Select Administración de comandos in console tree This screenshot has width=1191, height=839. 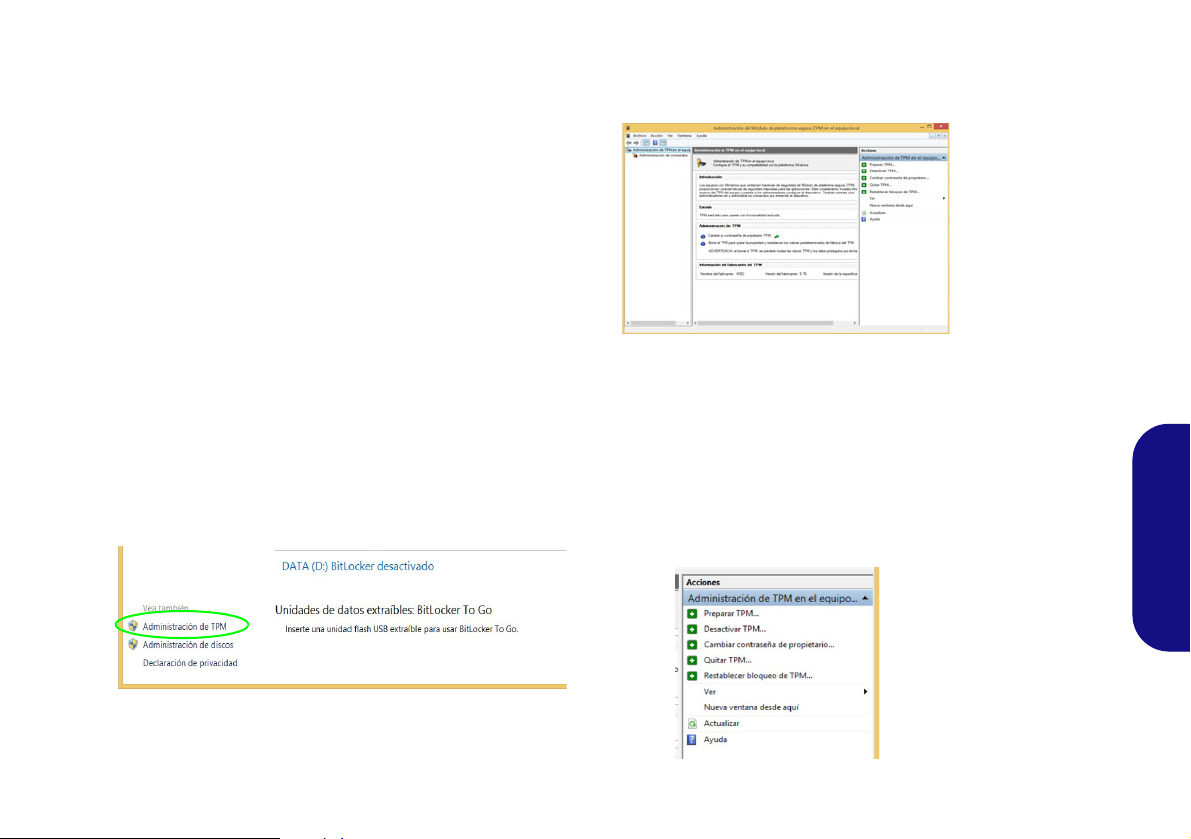coord(662,155)
